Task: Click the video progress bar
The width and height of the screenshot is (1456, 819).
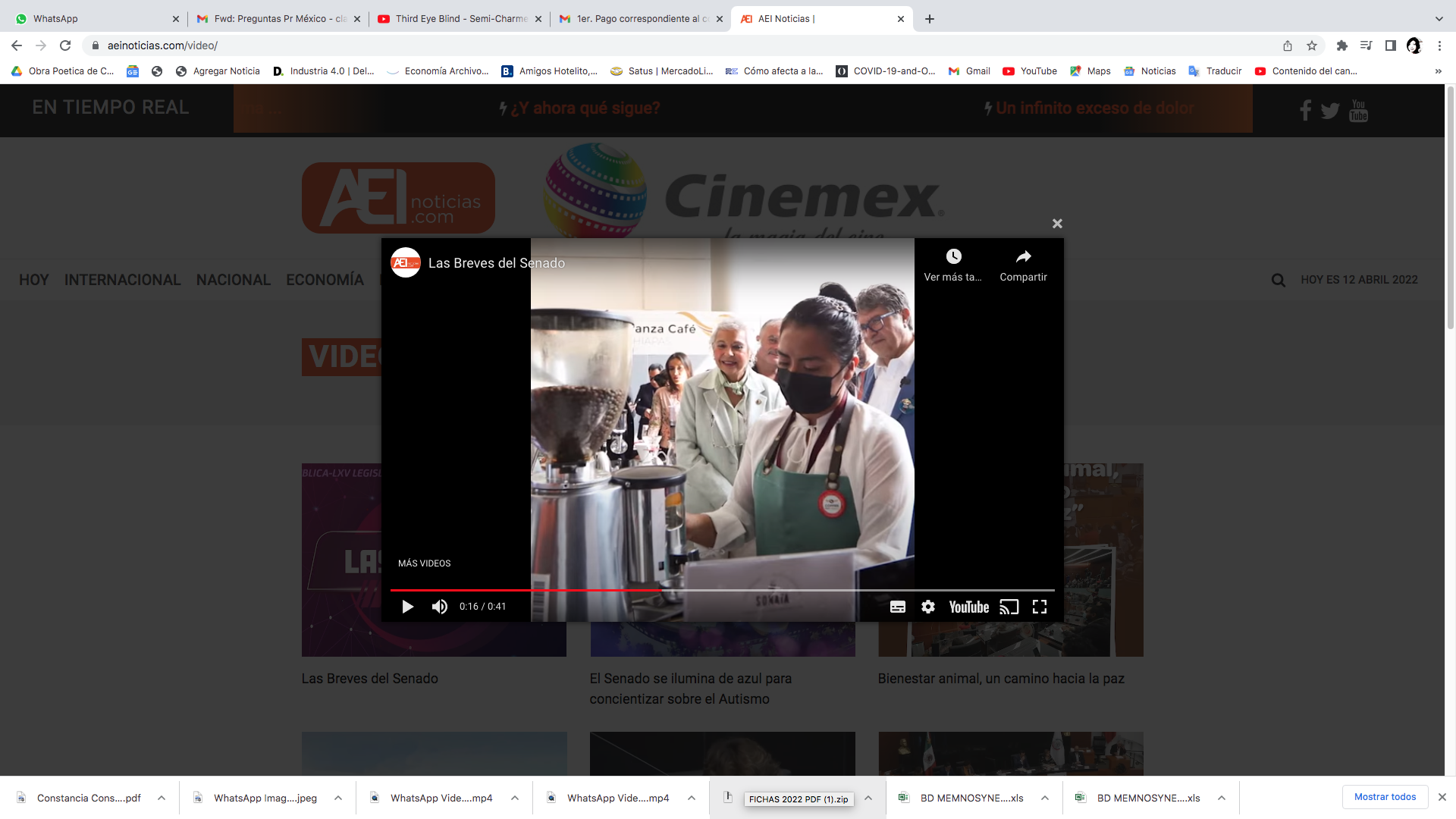Action: (x=722, y=589)
